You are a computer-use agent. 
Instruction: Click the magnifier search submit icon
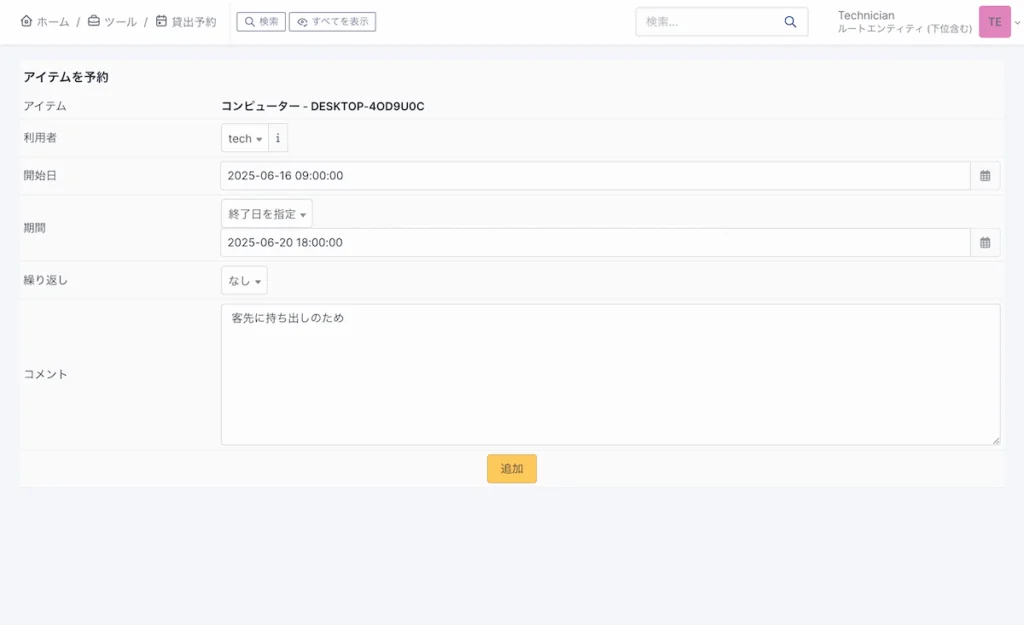[790, 22]
